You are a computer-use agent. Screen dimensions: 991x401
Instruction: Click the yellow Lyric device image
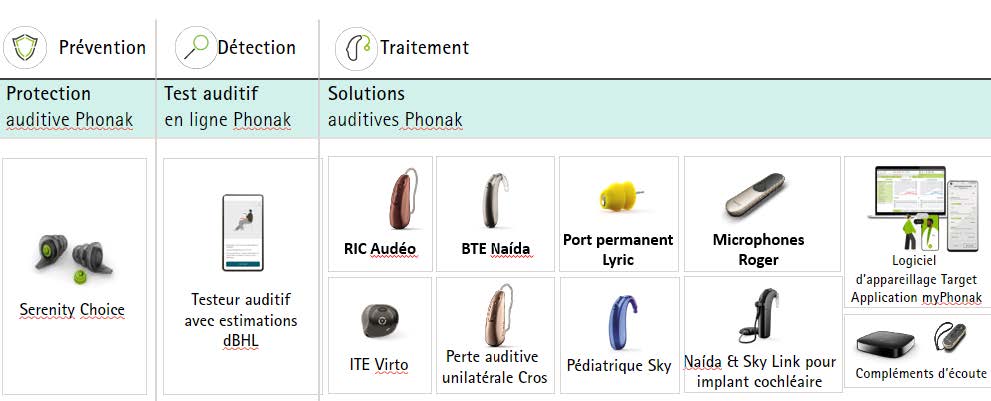click(619, 196)
